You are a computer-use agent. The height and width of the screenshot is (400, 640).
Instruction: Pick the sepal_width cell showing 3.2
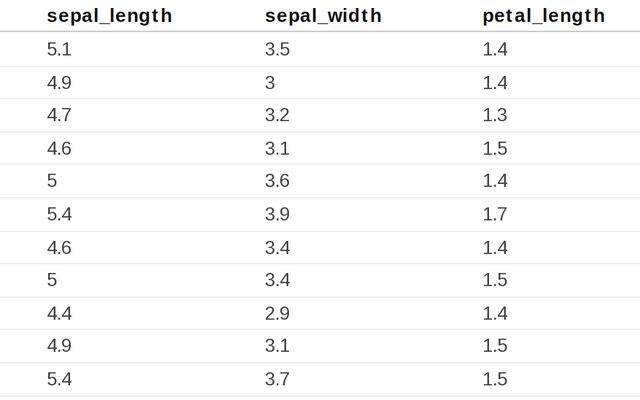coord(277,115)
